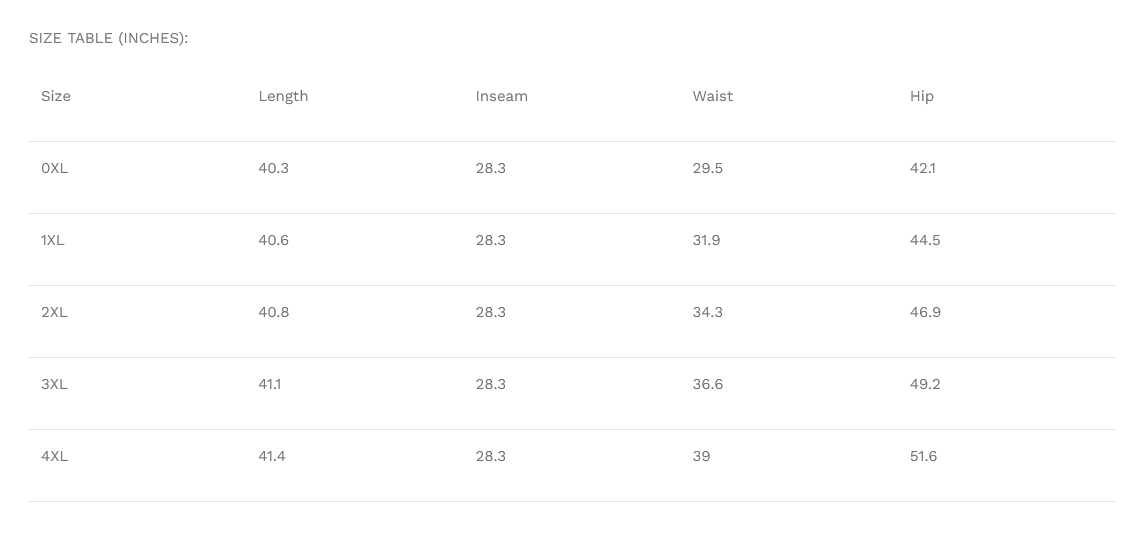This screenshot has width=1134, height=541.
Task: Click the Hip column header
Action: coord(921,96)
